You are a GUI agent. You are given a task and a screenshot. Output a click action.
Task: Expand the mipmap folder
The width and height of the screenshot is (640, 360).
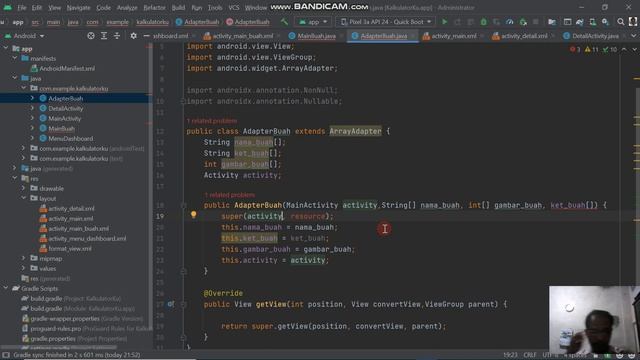tap(24, 258)
